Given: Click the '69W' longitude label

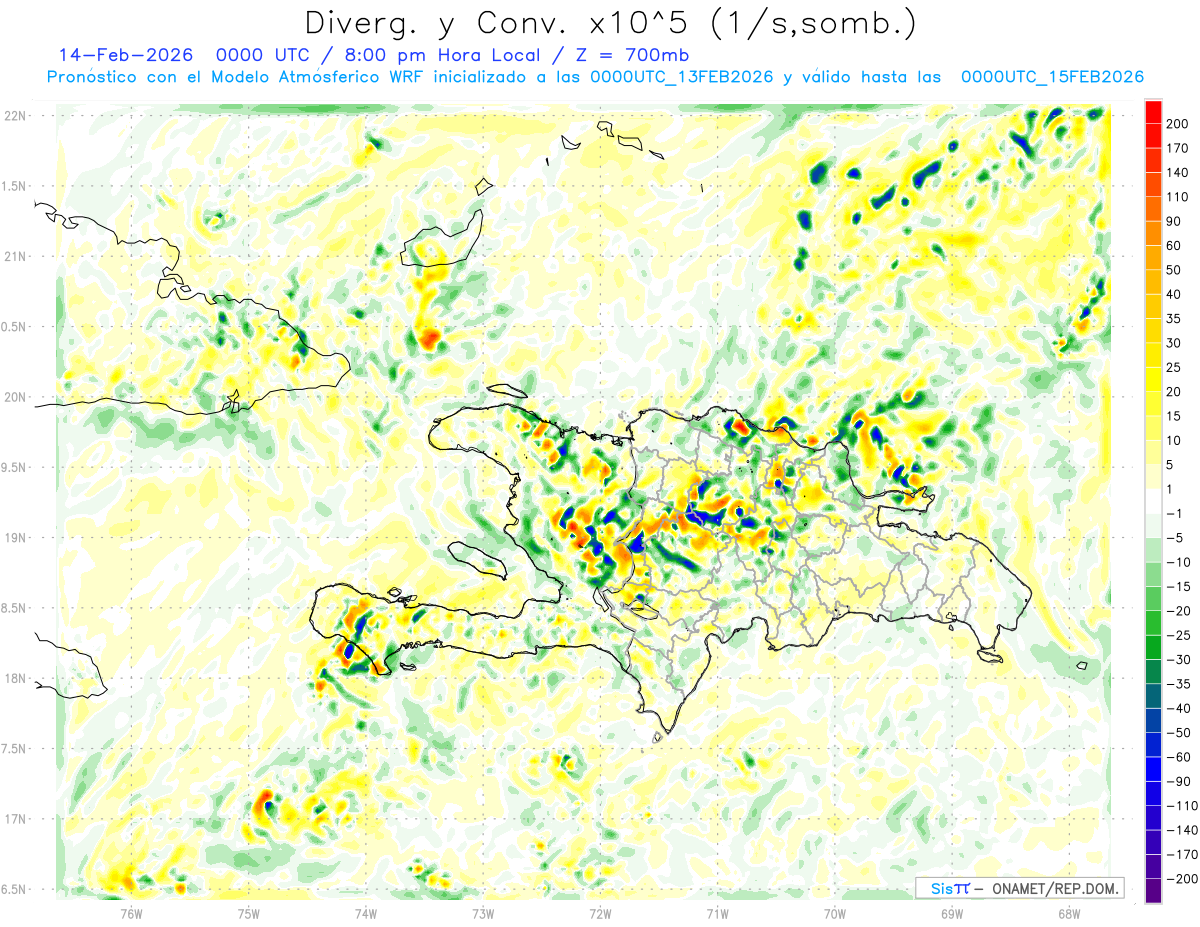Looking at the screenshot, I should (952, 913).
